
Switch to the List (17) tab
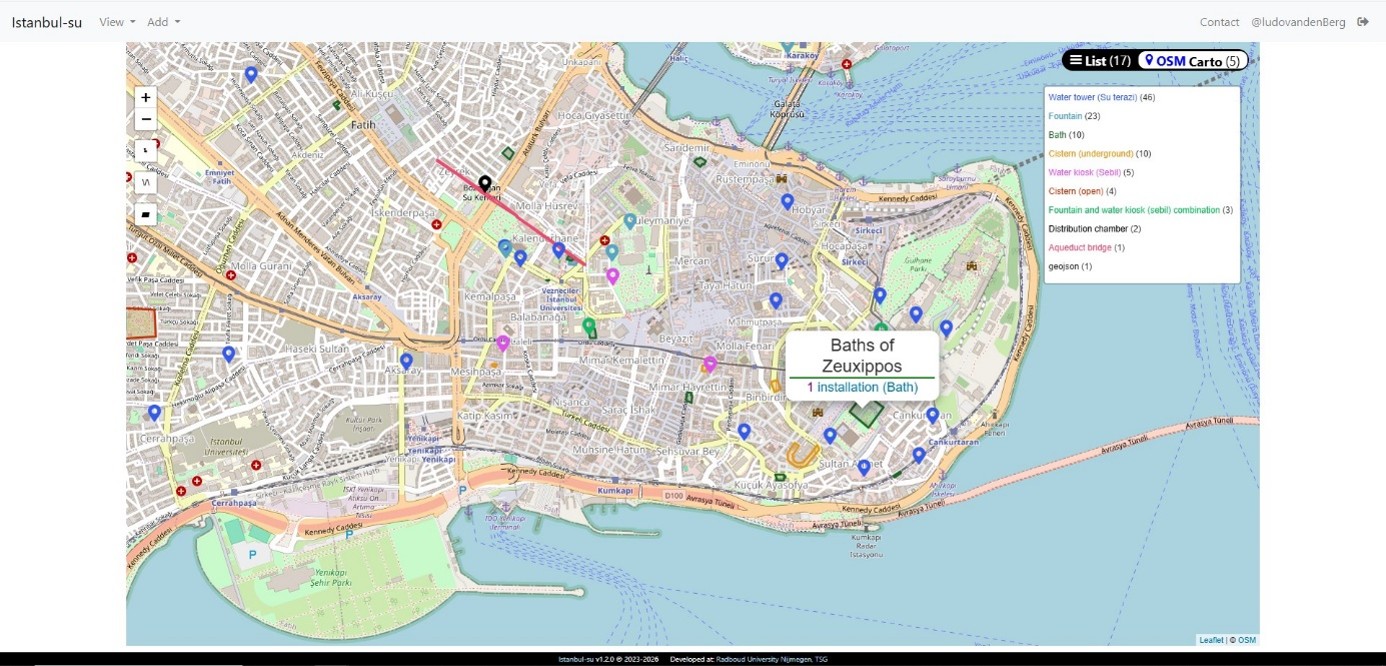point(1100,61)
